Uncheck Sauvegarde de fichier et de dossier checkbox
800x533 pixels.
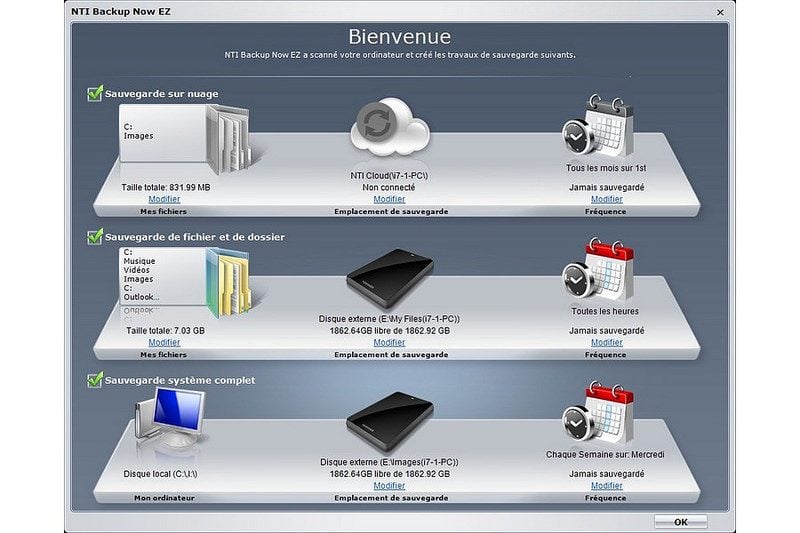pyautogui.click(x=95, y=237)
